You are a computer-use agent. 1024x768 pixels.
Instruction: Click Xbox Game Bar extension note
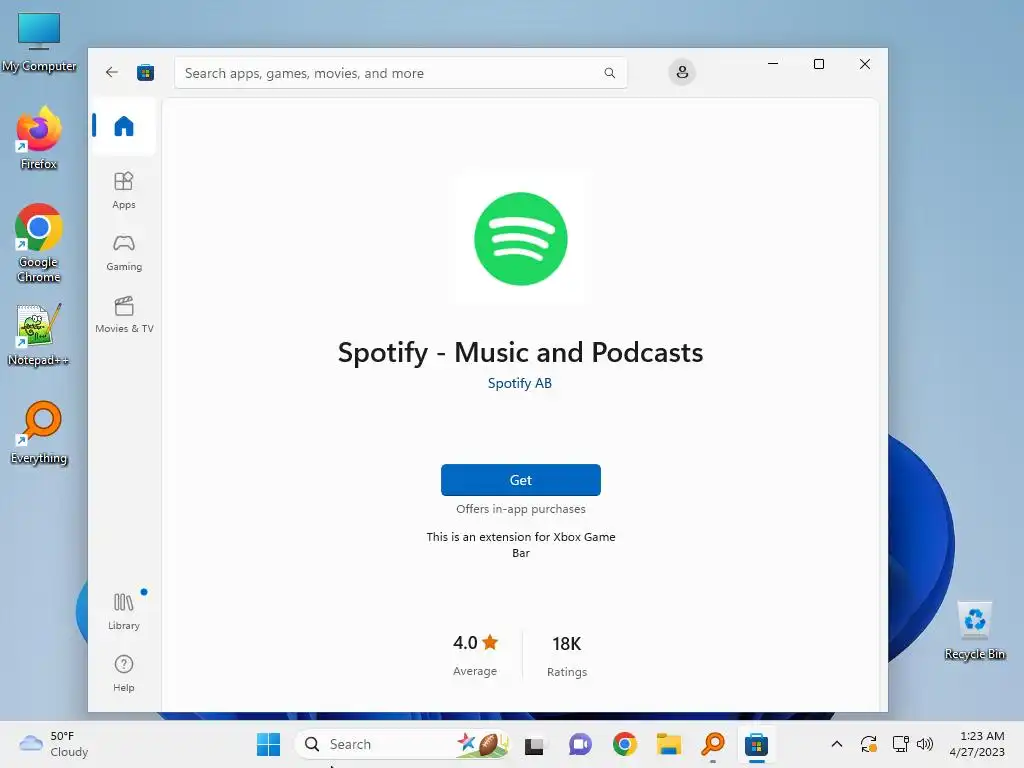pyautogui.click(x=520, y=545)
